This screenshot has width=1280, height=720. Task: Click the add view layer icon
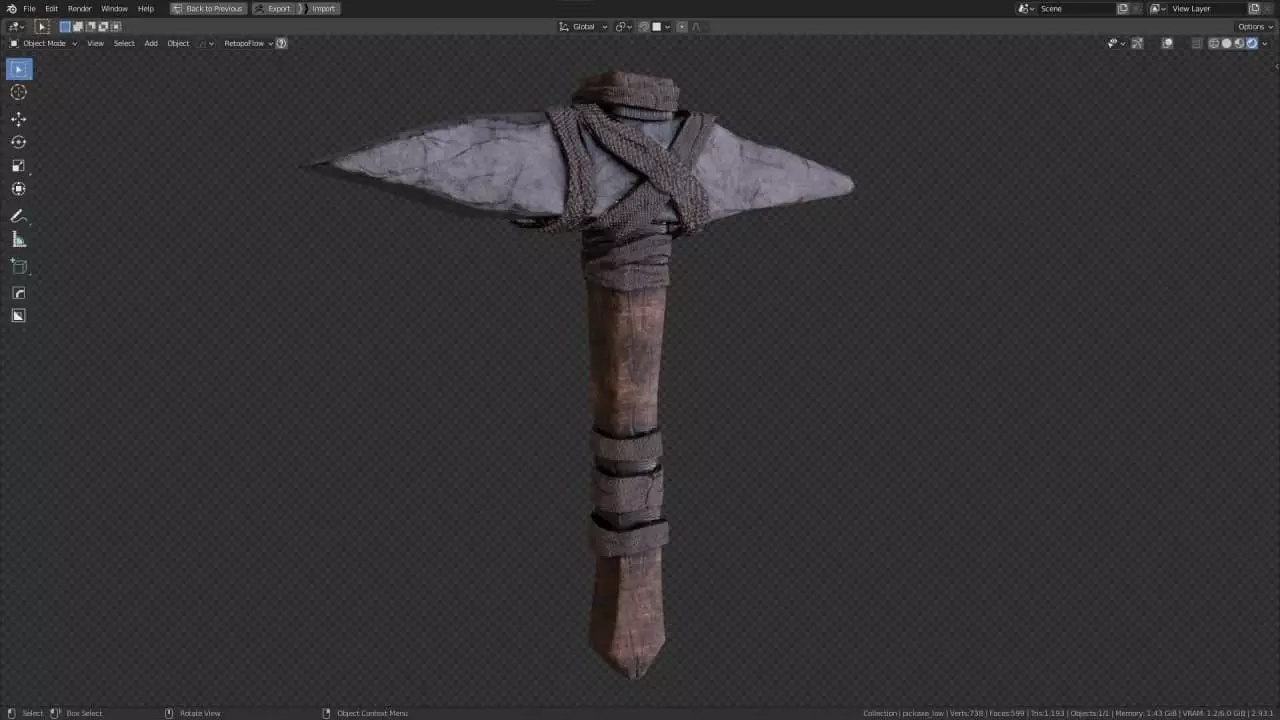tap(1254, 8)
